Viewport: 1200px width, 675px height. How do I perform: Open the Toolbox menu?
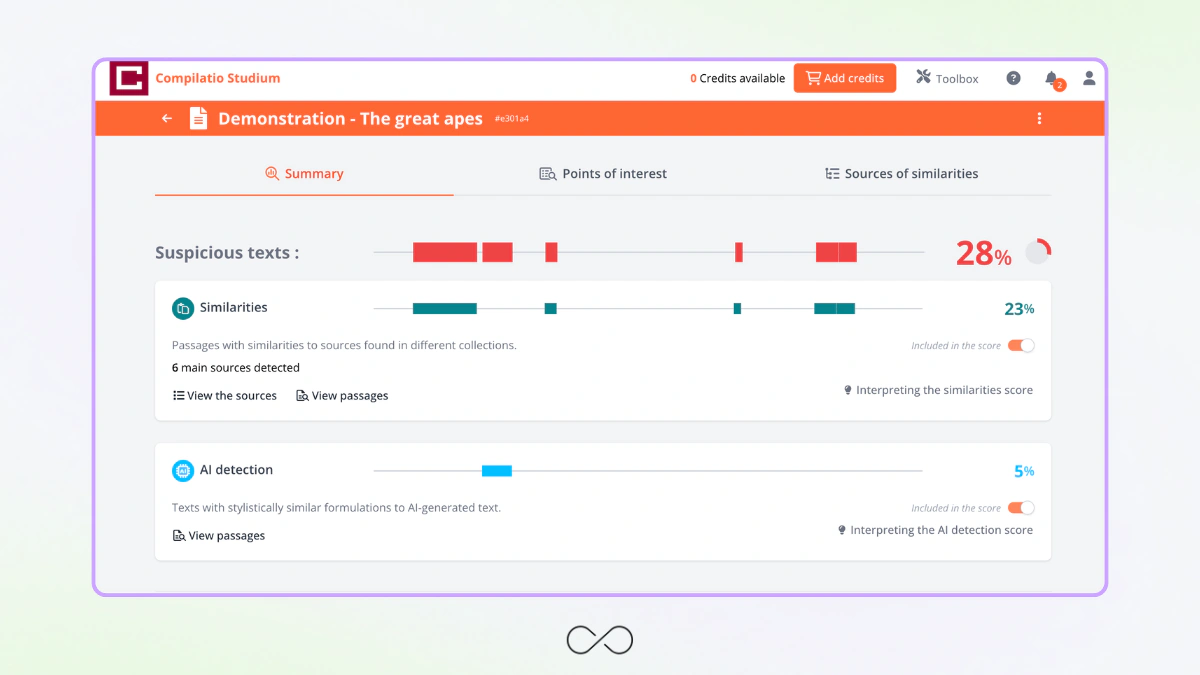coord(947,78)
